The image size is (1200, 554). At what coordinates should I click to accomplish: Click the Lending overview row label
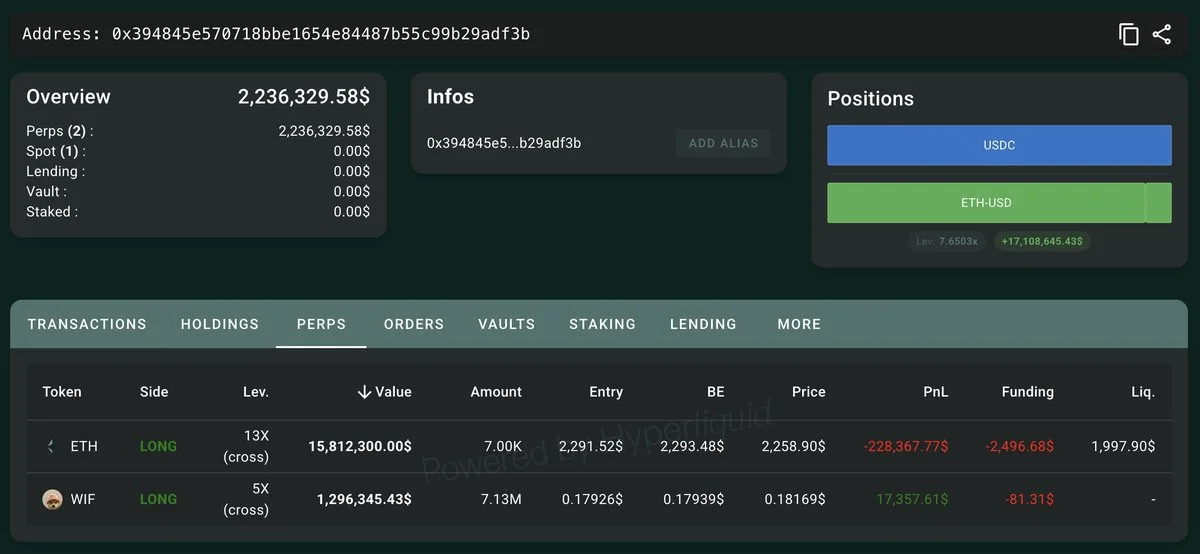(x=56, y=171)
